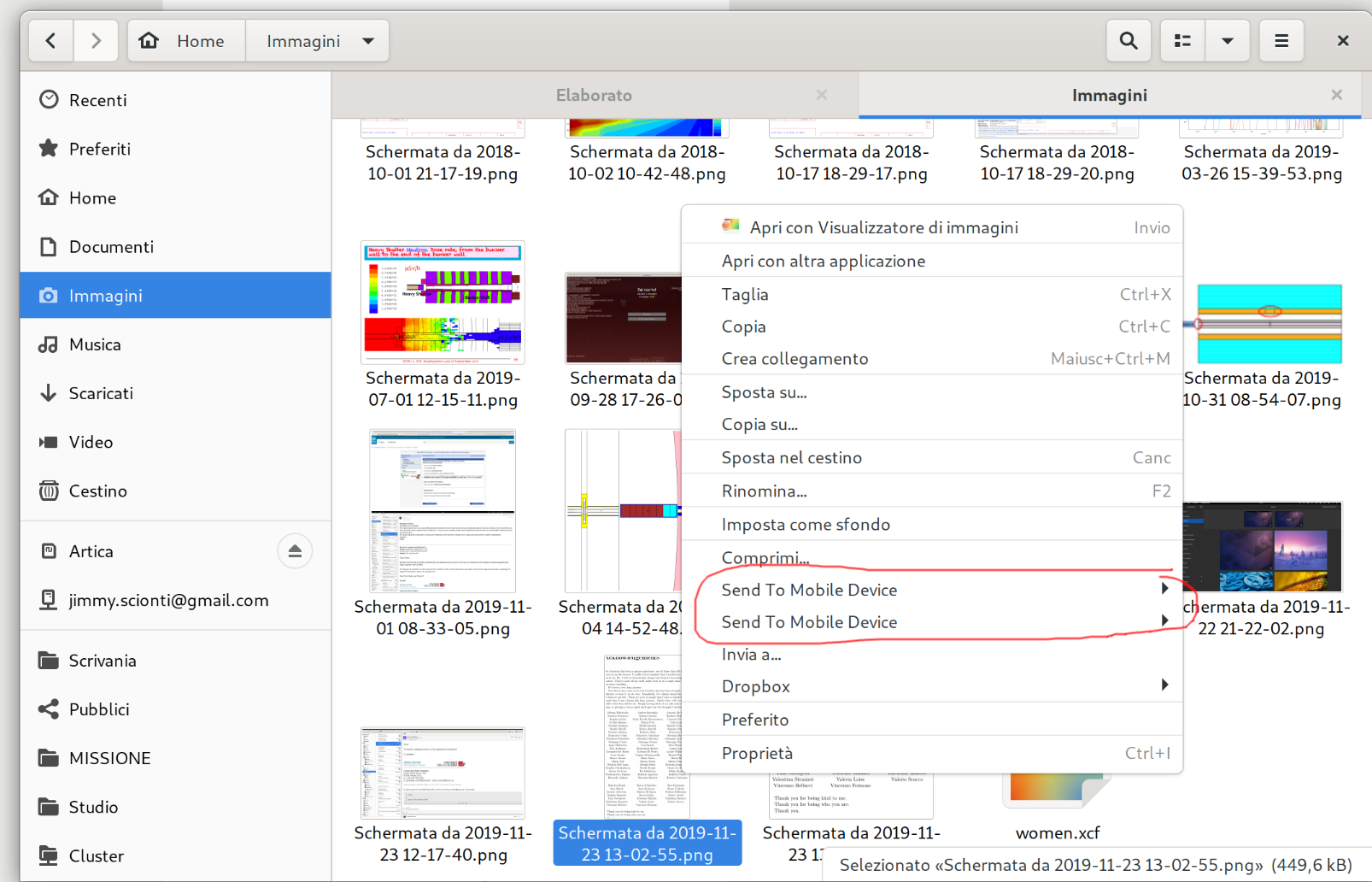The height and width of the screenshot is (882, 1372).
Task: Click the Musica note icon
Action: [50, 344]
